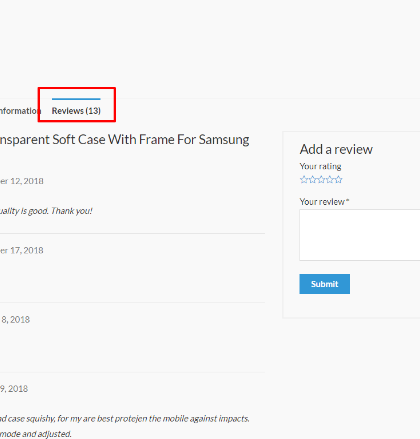Viewport: 420px width, 439px height.
Task: Click the 'Your review' field label
Action: click(x=324, y=202)
